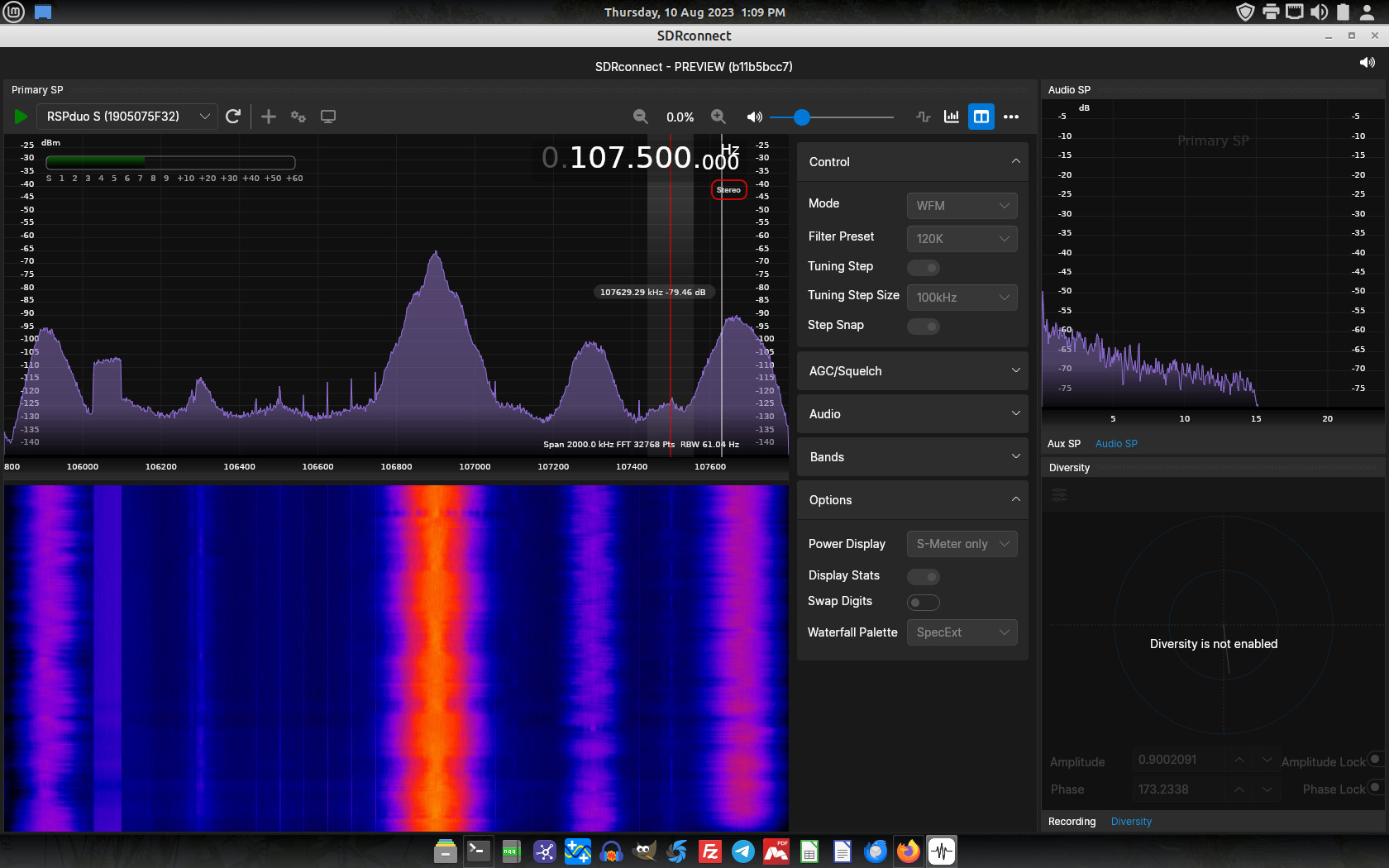Viewport: 1389px width, 868px height.
Task: Click the refresh devices icon
Action: pos(233,117)
